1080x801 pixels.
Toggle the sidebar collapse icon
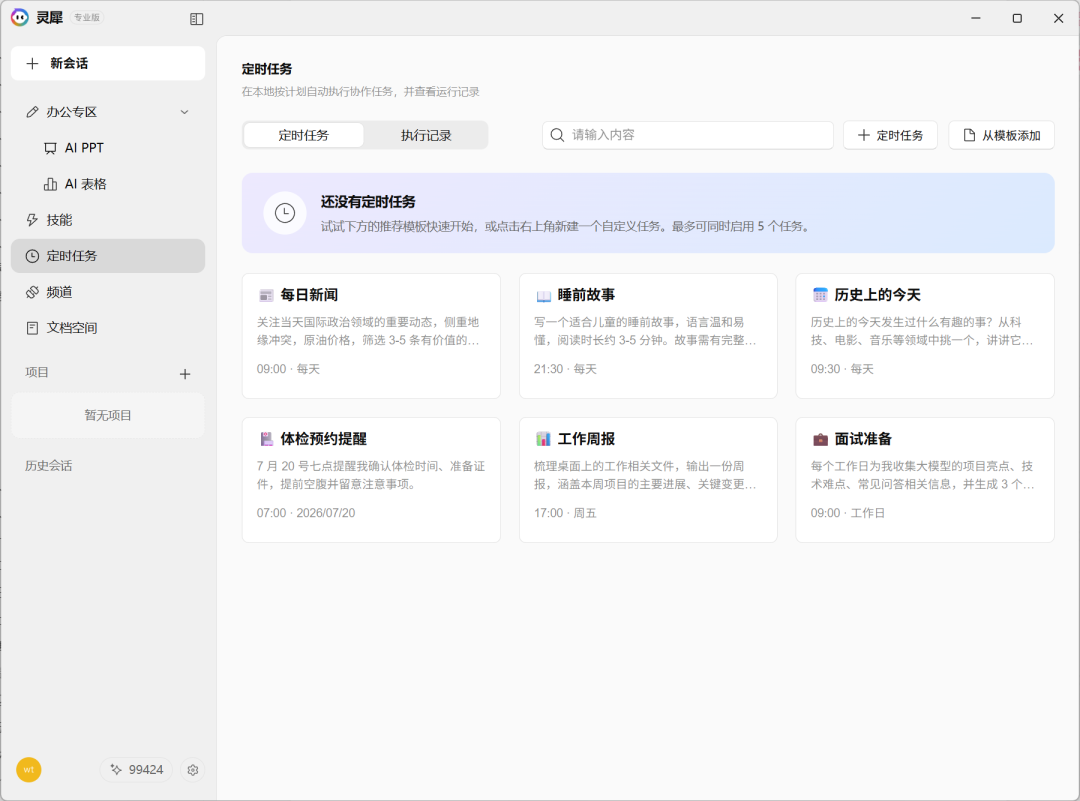(196, 19)
